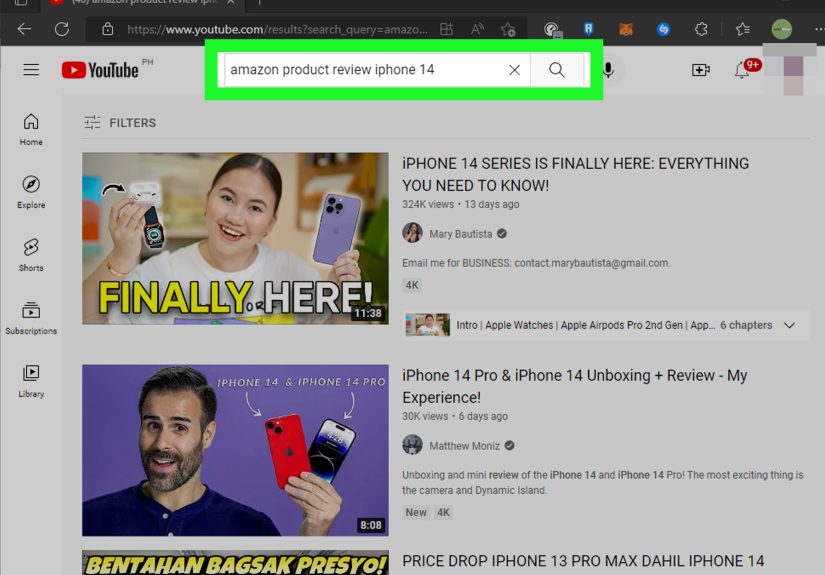Click the 30K views metadata text
This screenshot has width=825, height=575.
(425, 416)
